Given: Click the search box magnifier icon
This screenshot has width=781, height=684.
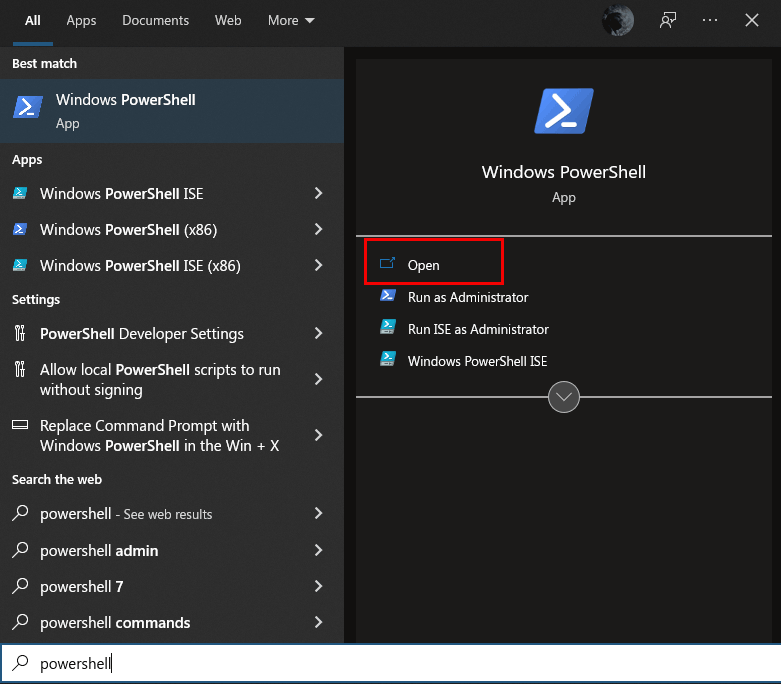Looking at the screenshot, I should 20,663.
